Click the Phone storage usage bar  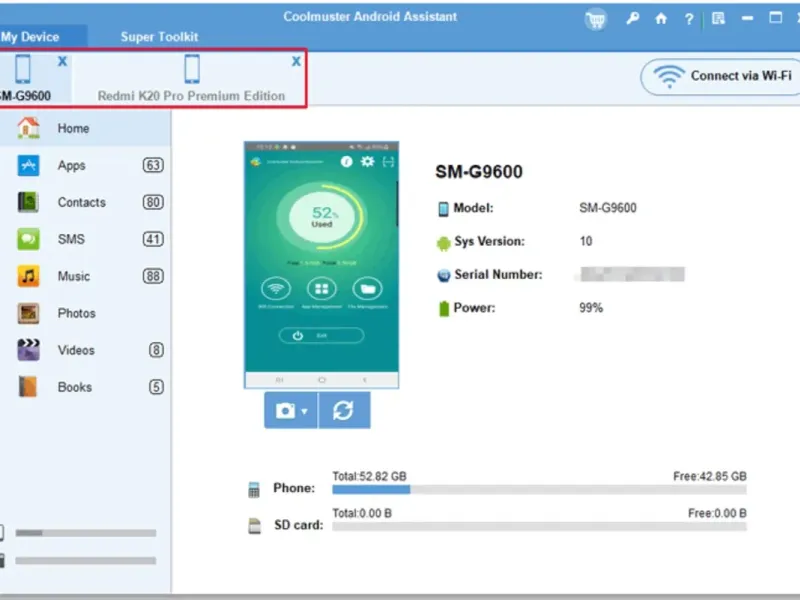pyautogui.click(x=539, y=490)
